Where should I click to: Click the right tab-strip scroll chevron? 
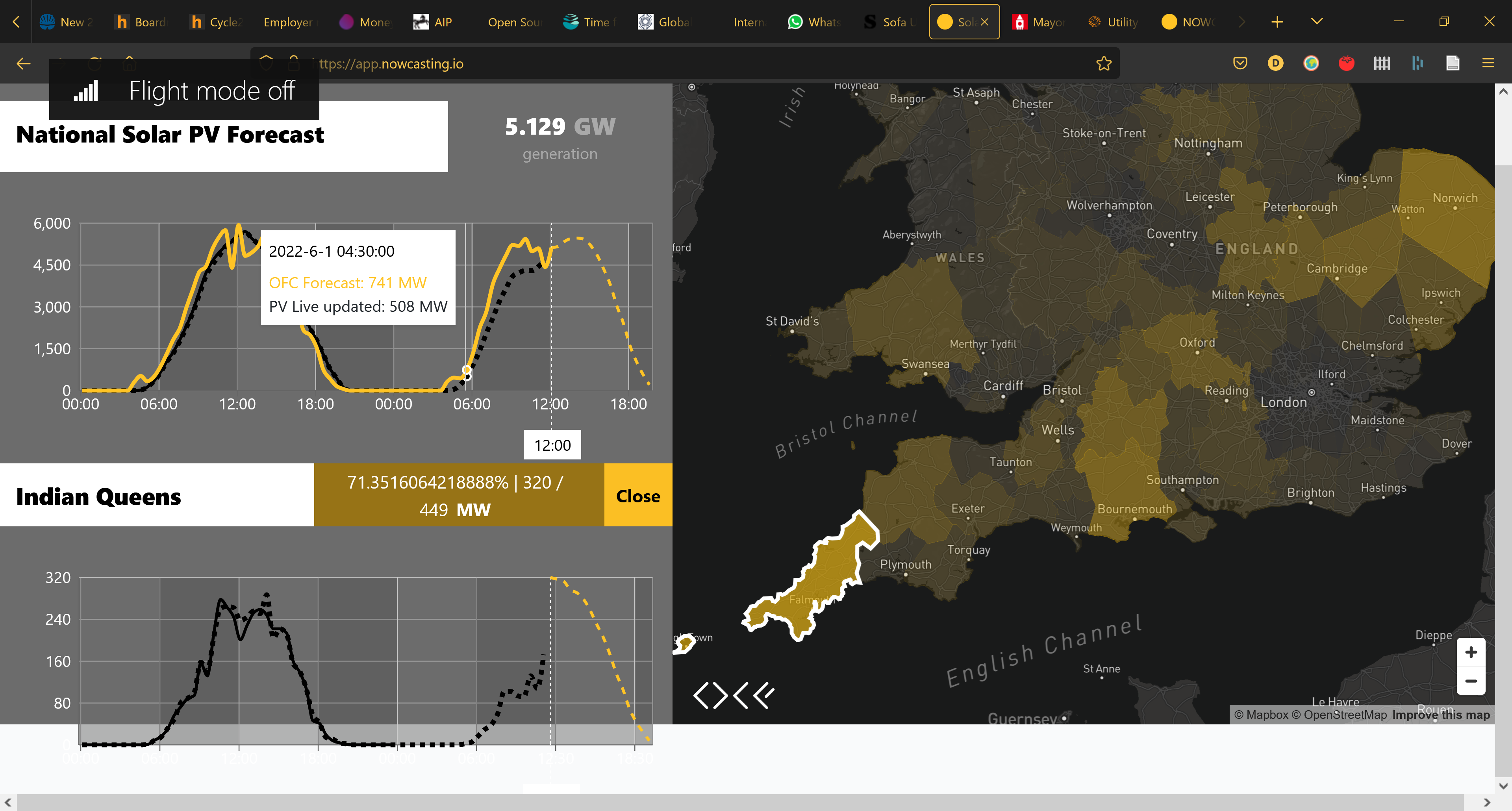click(x=1242, y=21)
